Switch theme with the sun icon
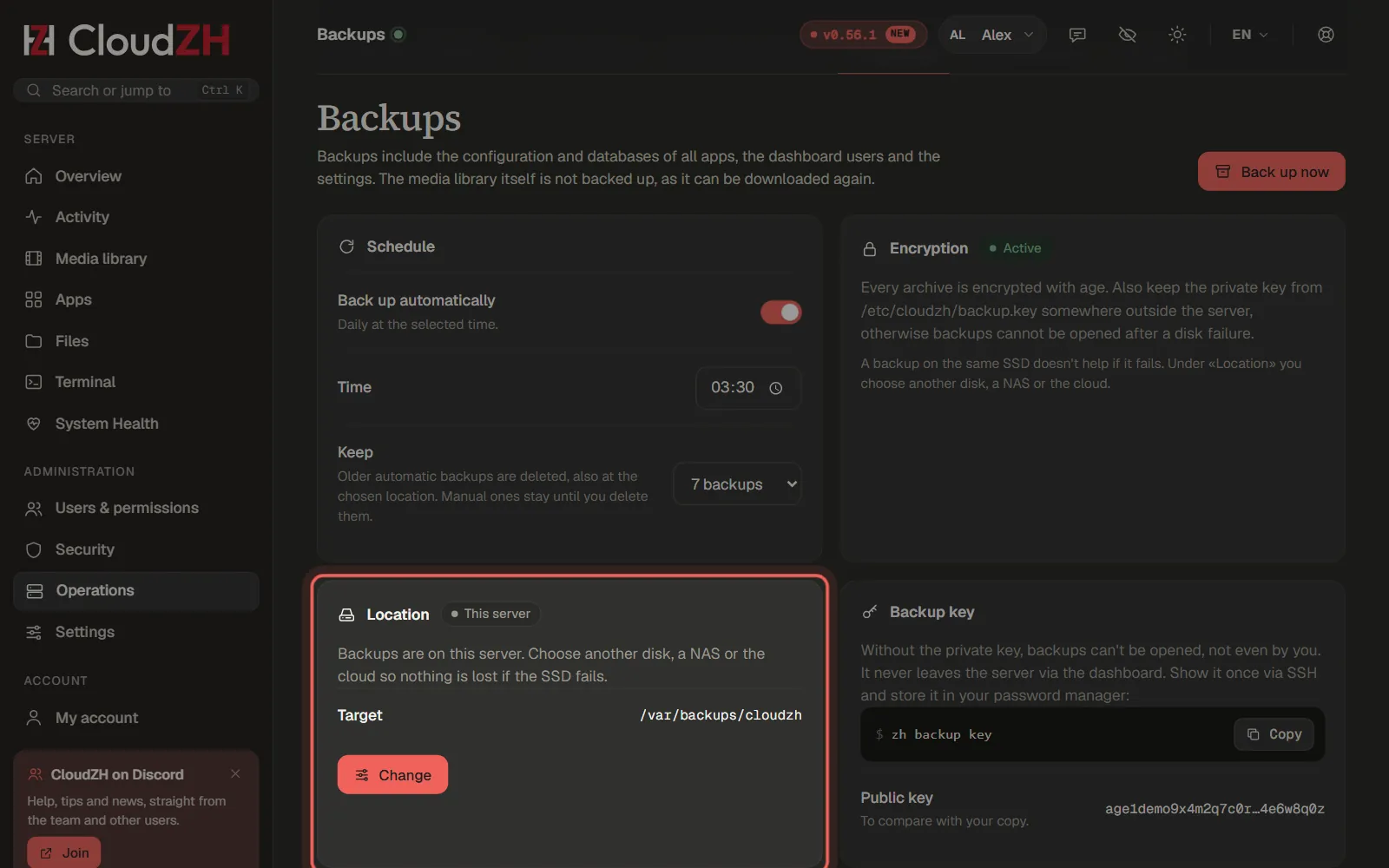This screenshot has height=868, width=1389. [x=1177, y=35]
